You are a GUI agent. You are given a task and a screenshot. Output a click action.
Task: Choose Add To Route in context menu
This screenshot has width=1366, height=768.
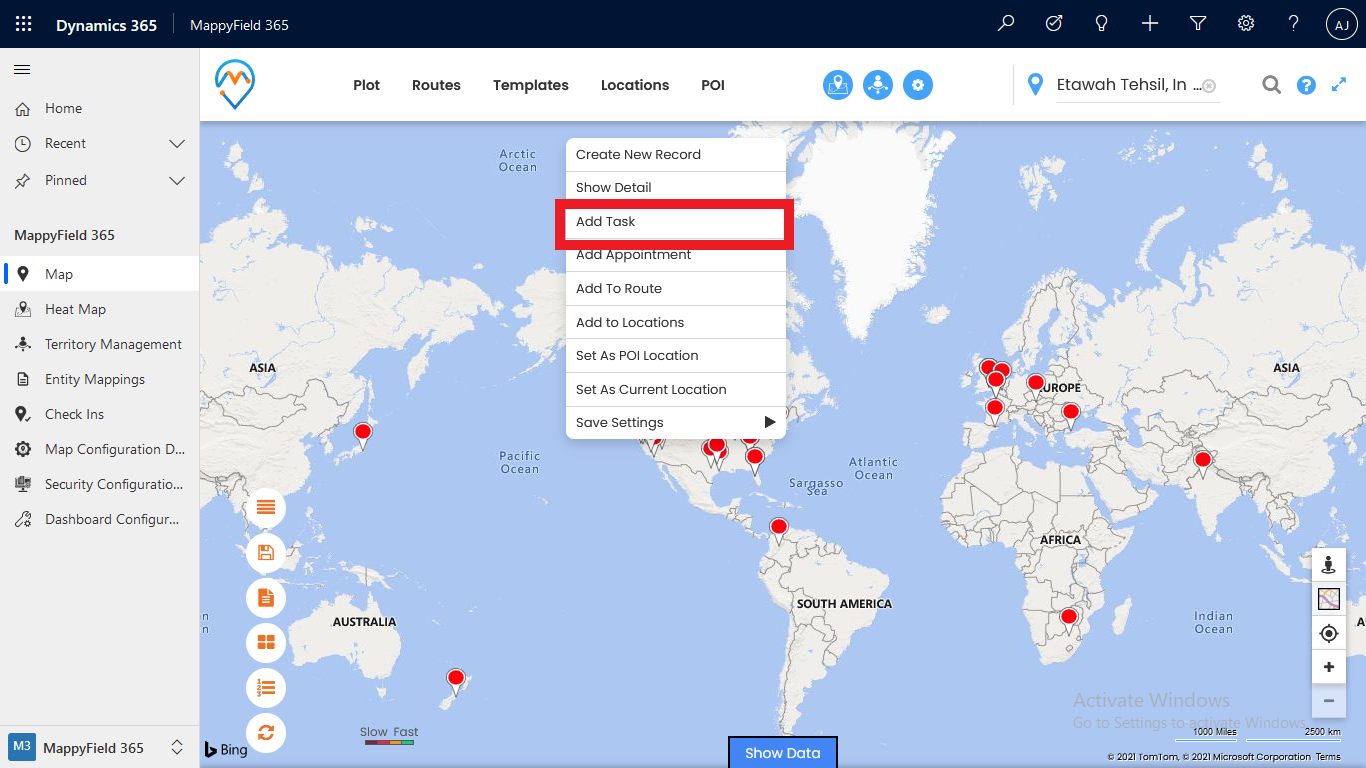676,288
